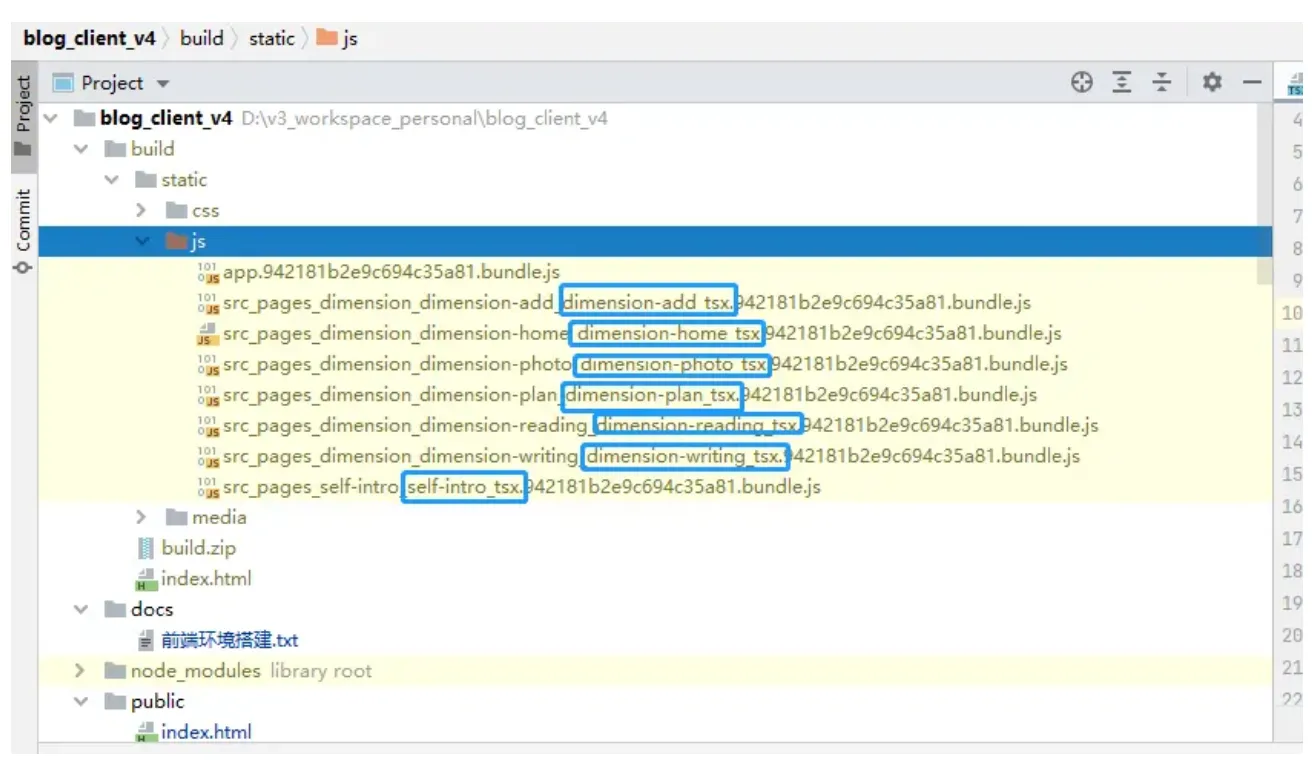Click the css folder icon
Image resolution: width=1312 pixels, height=764 pixels.
pyautogui.click(x=176, y=211)
